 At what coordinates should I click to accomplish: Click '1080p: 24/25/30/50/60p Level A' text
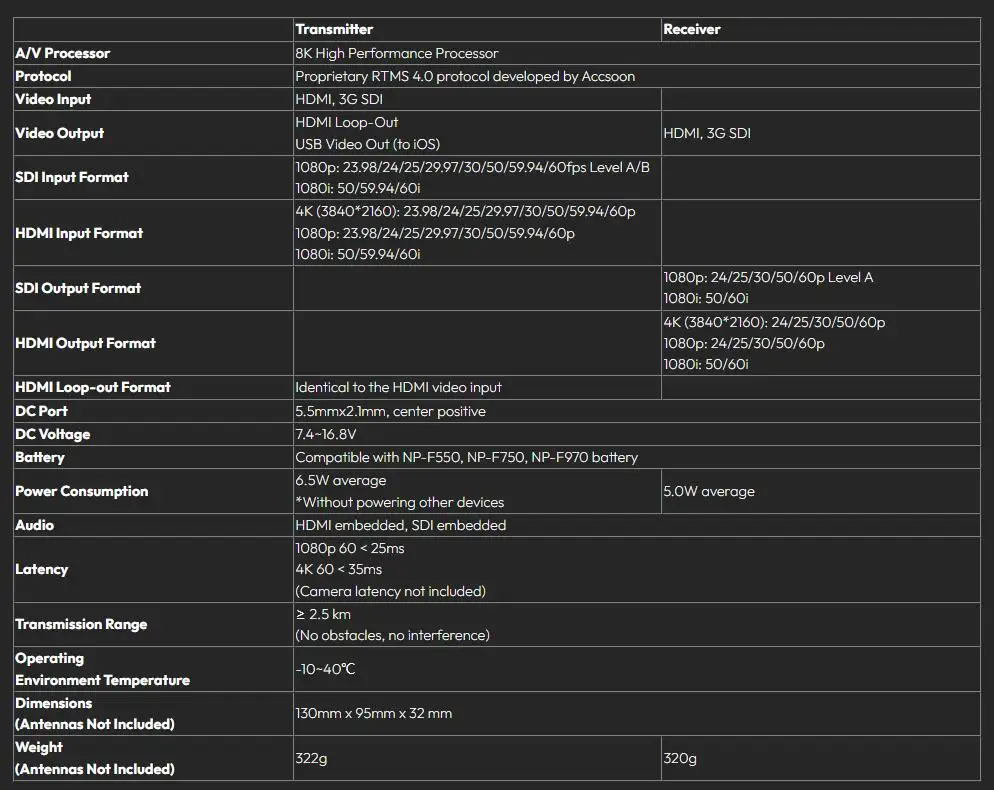(x=768, y=277)
